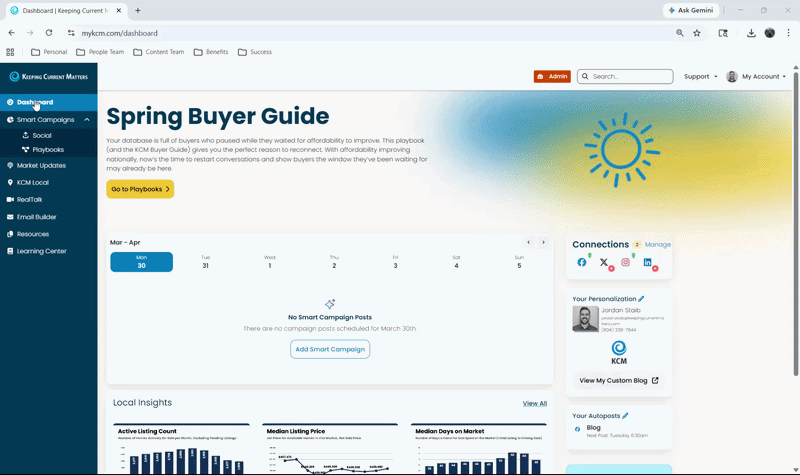This screenshot has width=800, height=475.
Task: Focus the Search input field
Action: pyautogui.click(x=625, y=77)
